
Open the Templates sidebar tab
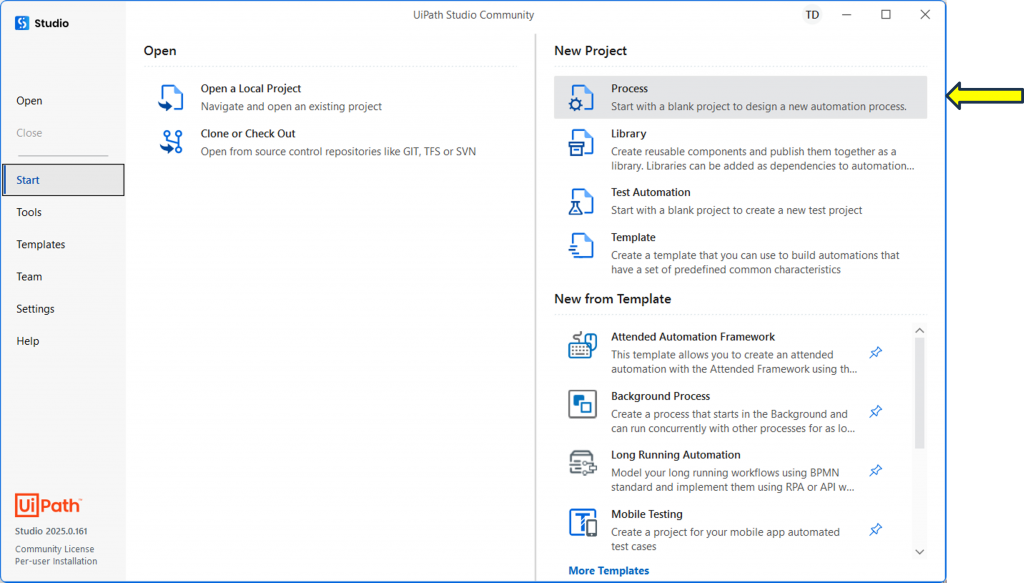point(40,244)
